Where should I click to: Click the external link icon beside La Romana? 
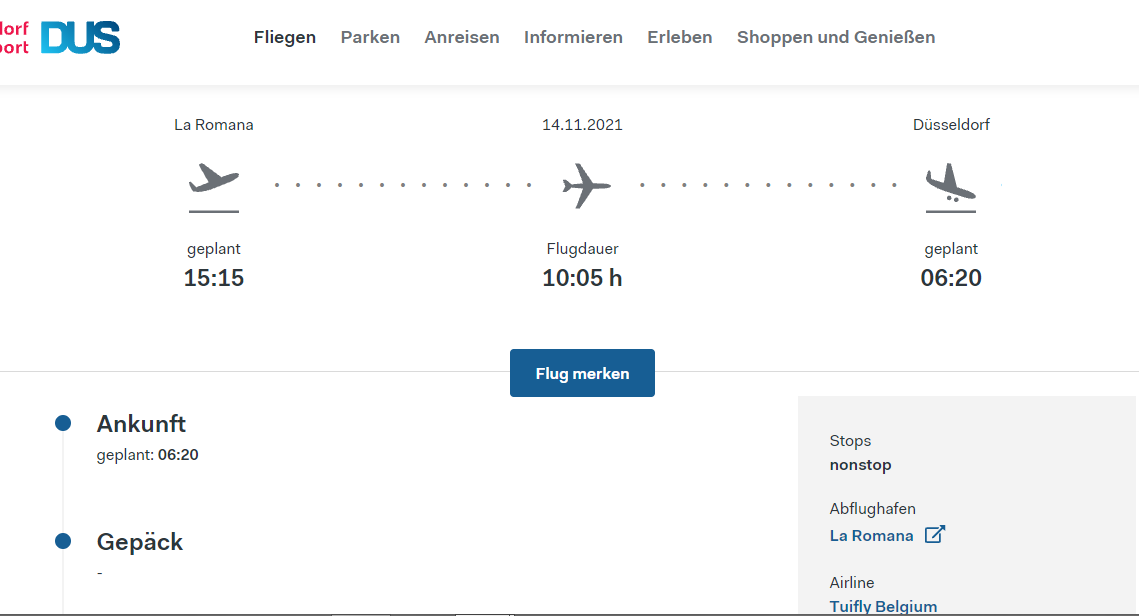tap(935, 535)
